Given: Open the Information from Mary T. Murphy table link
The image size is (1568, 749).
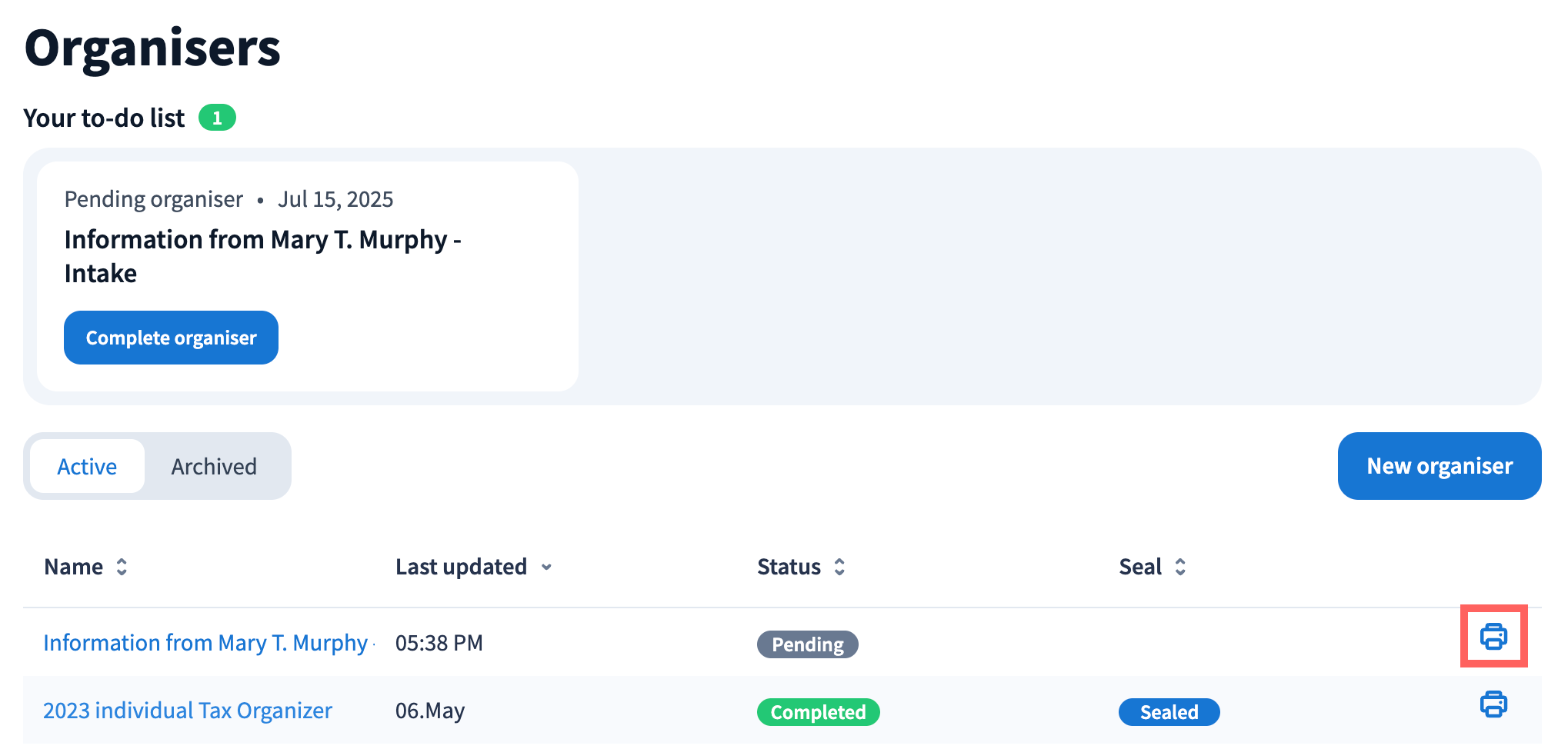Looking at the screenshot, I should tap(206, 643).
